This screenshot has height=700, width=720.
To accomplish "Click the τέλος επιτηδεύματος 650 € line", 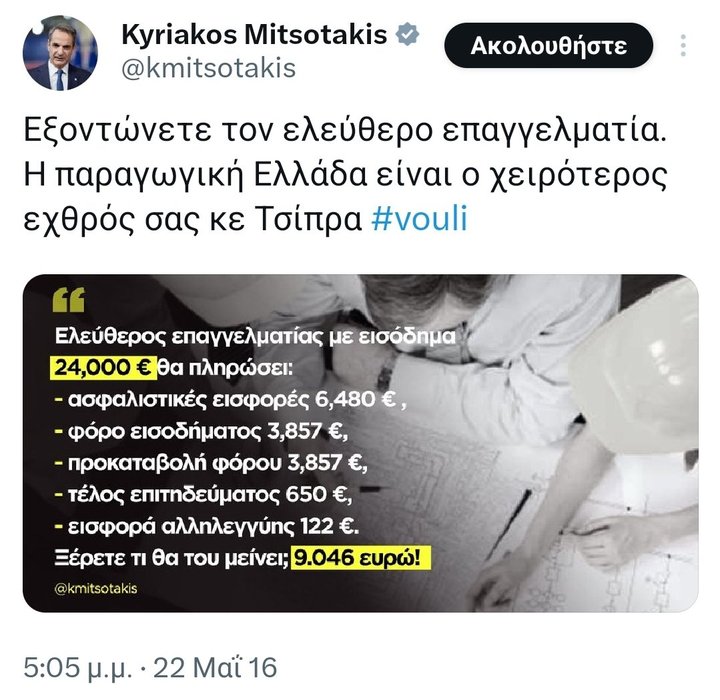I will pyautogui.click(x=203, y=495).
